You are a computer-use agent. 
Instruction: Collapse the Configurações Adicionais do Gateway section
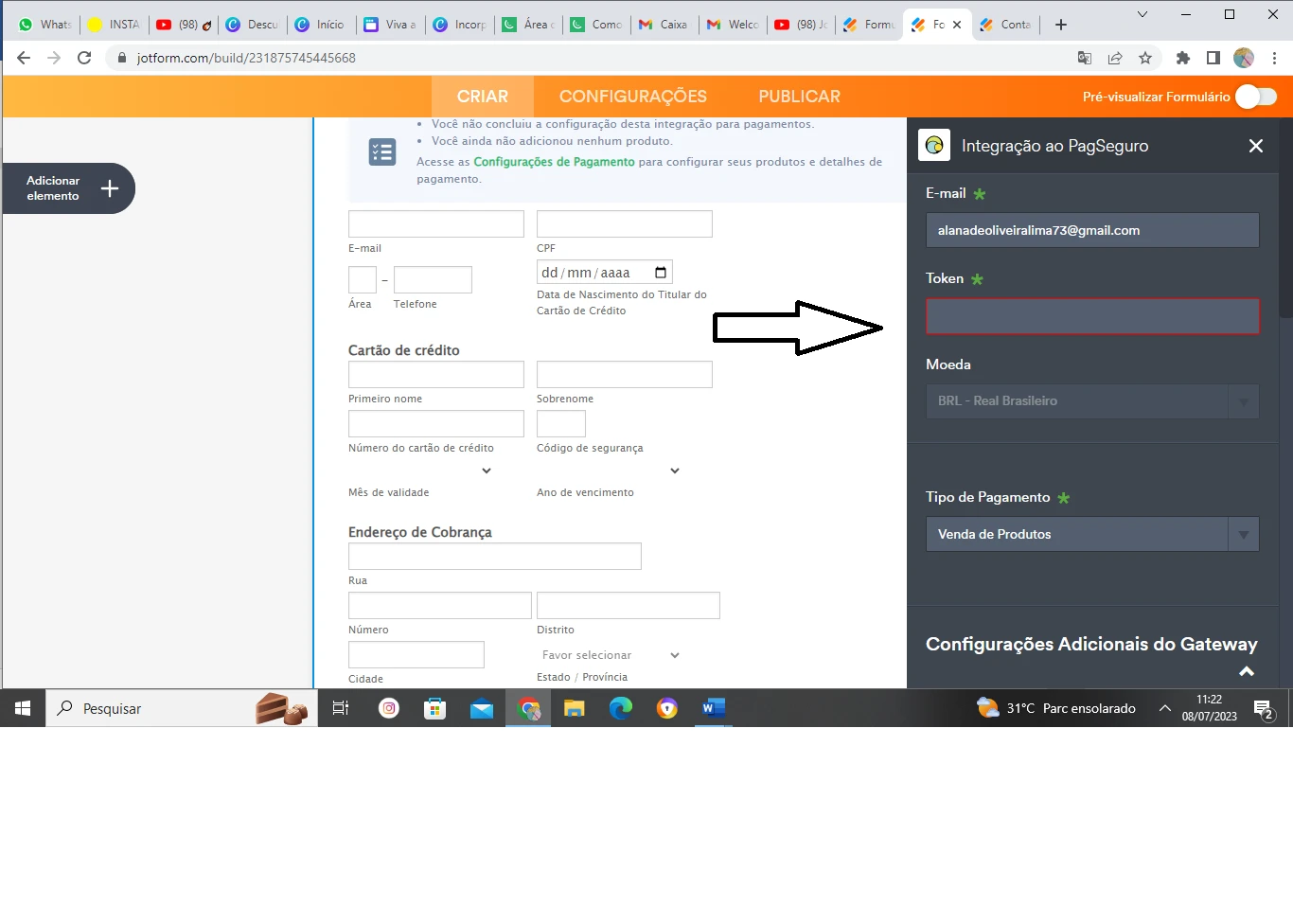coord(1247,670)
